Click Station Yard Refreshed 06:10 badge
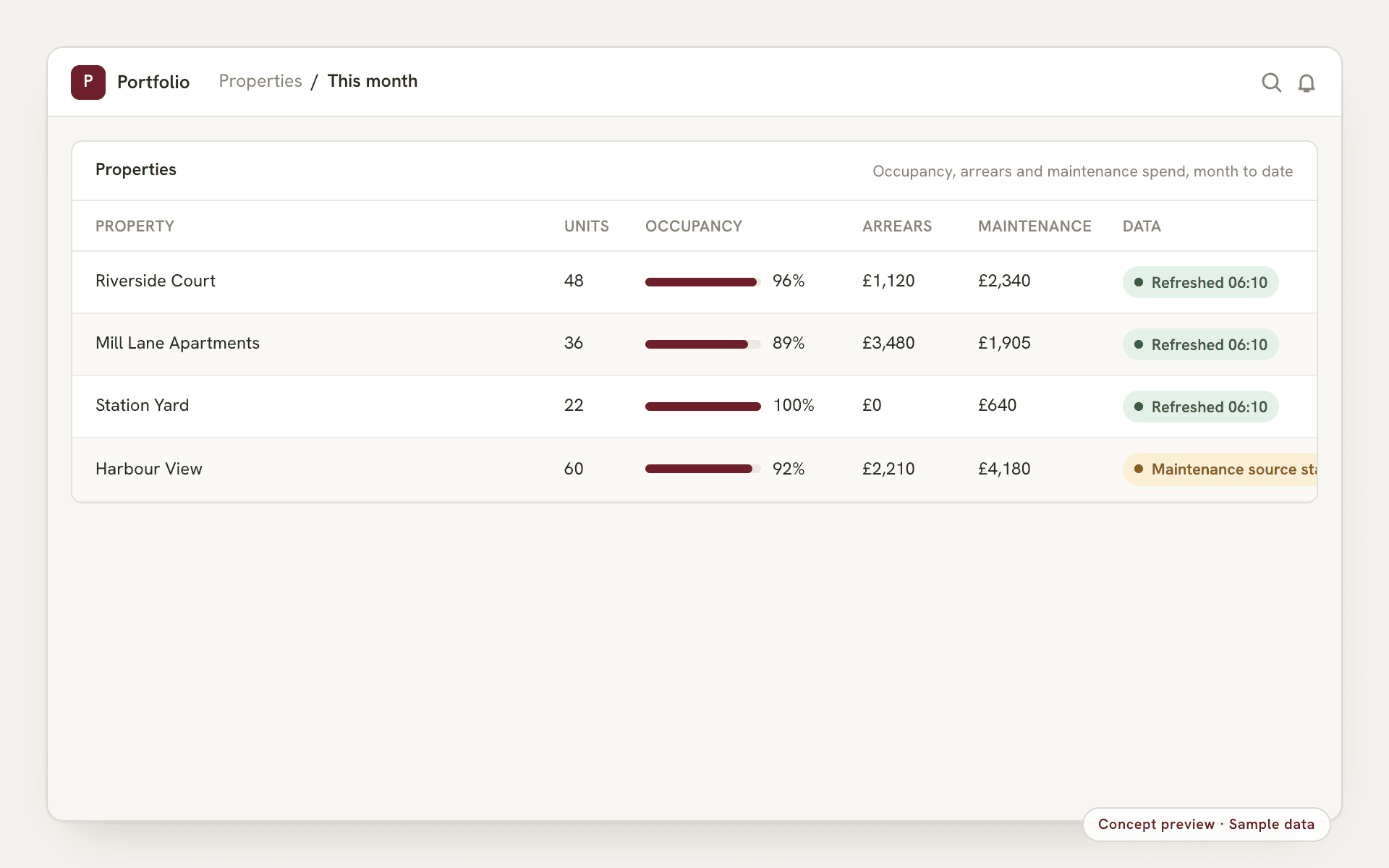The image size is (1389, 868). coord(1201,407)
